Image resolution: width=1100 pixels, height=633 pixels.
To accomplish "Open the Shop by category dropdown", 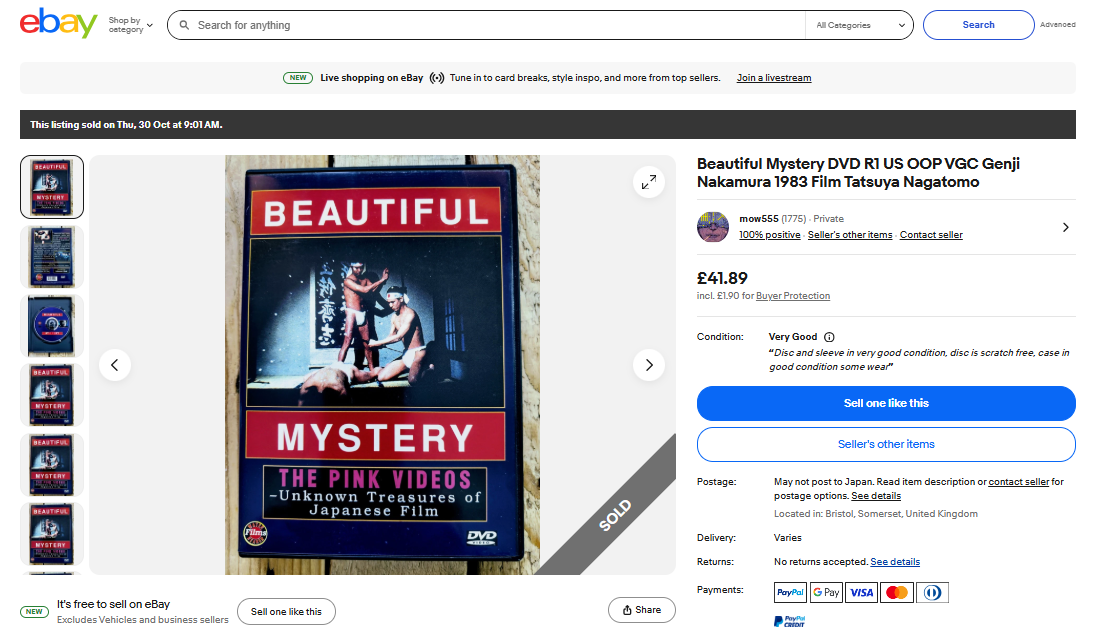I will 131,25.
